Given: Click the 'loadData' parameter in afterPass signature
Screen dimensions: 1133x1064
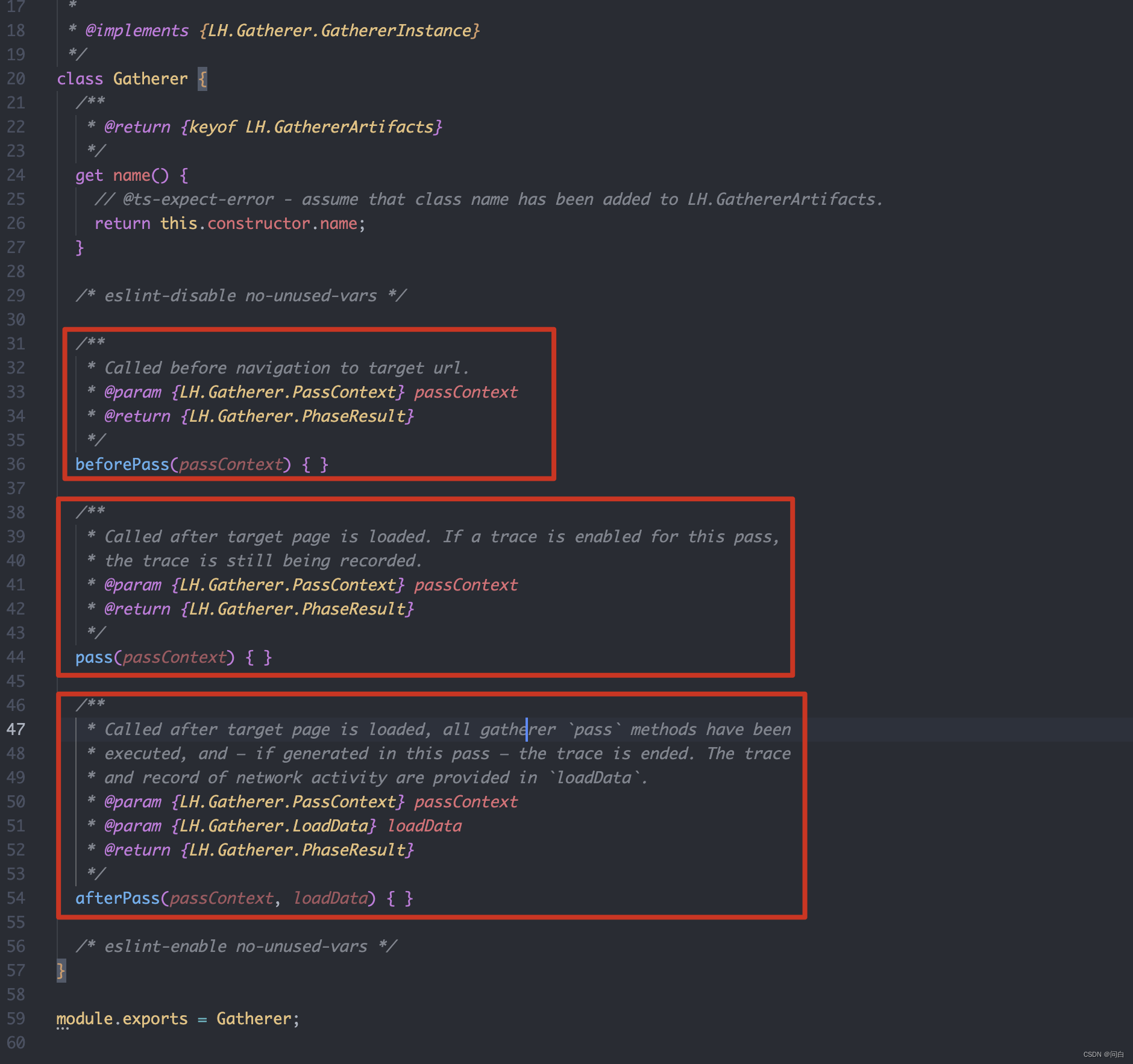Looking at the screenshot, I should click(330, 898).
